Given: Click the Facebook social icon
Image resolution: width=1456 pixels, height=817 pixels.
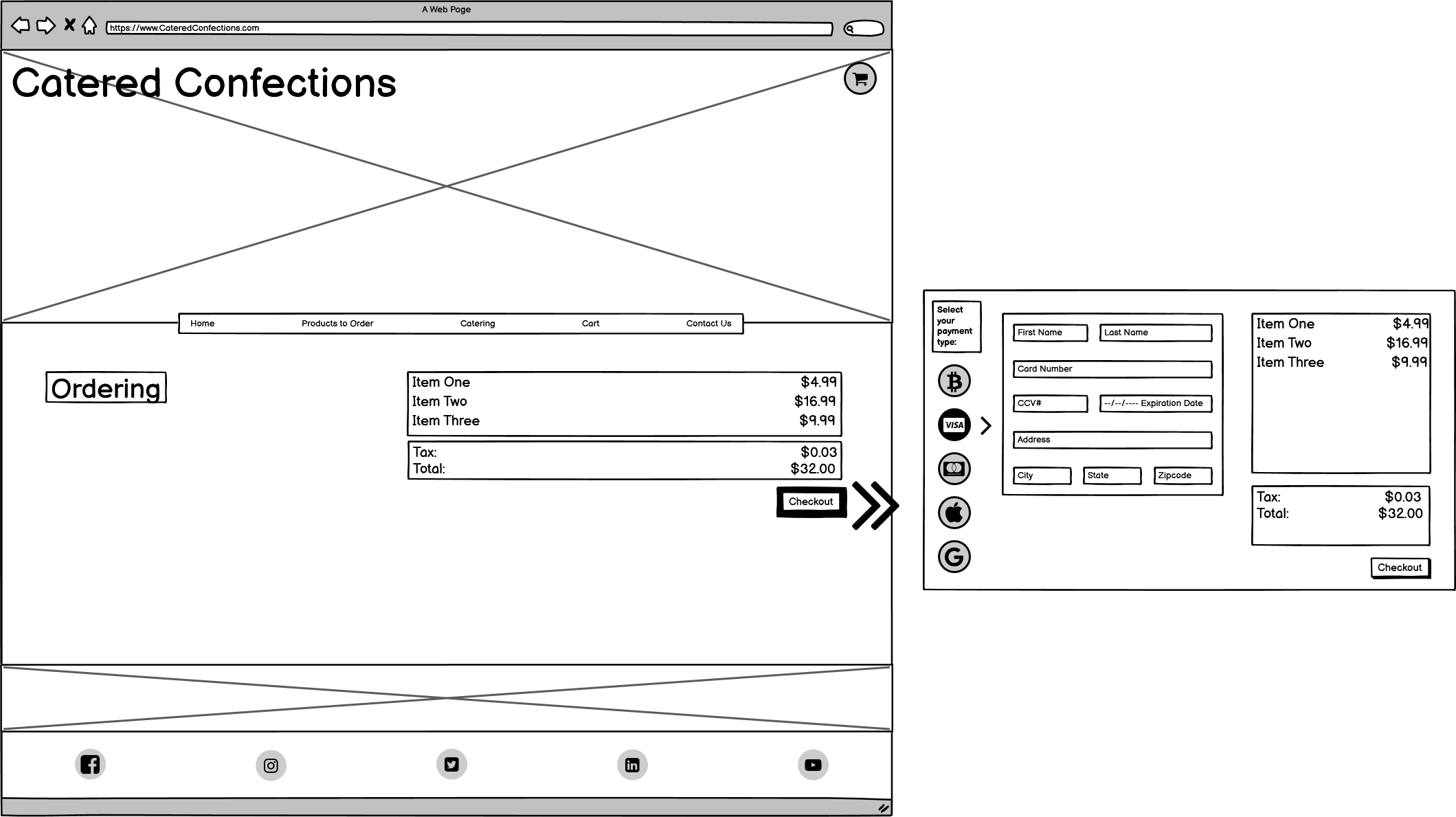Looking at the screenshot, I should coord(90,764).
